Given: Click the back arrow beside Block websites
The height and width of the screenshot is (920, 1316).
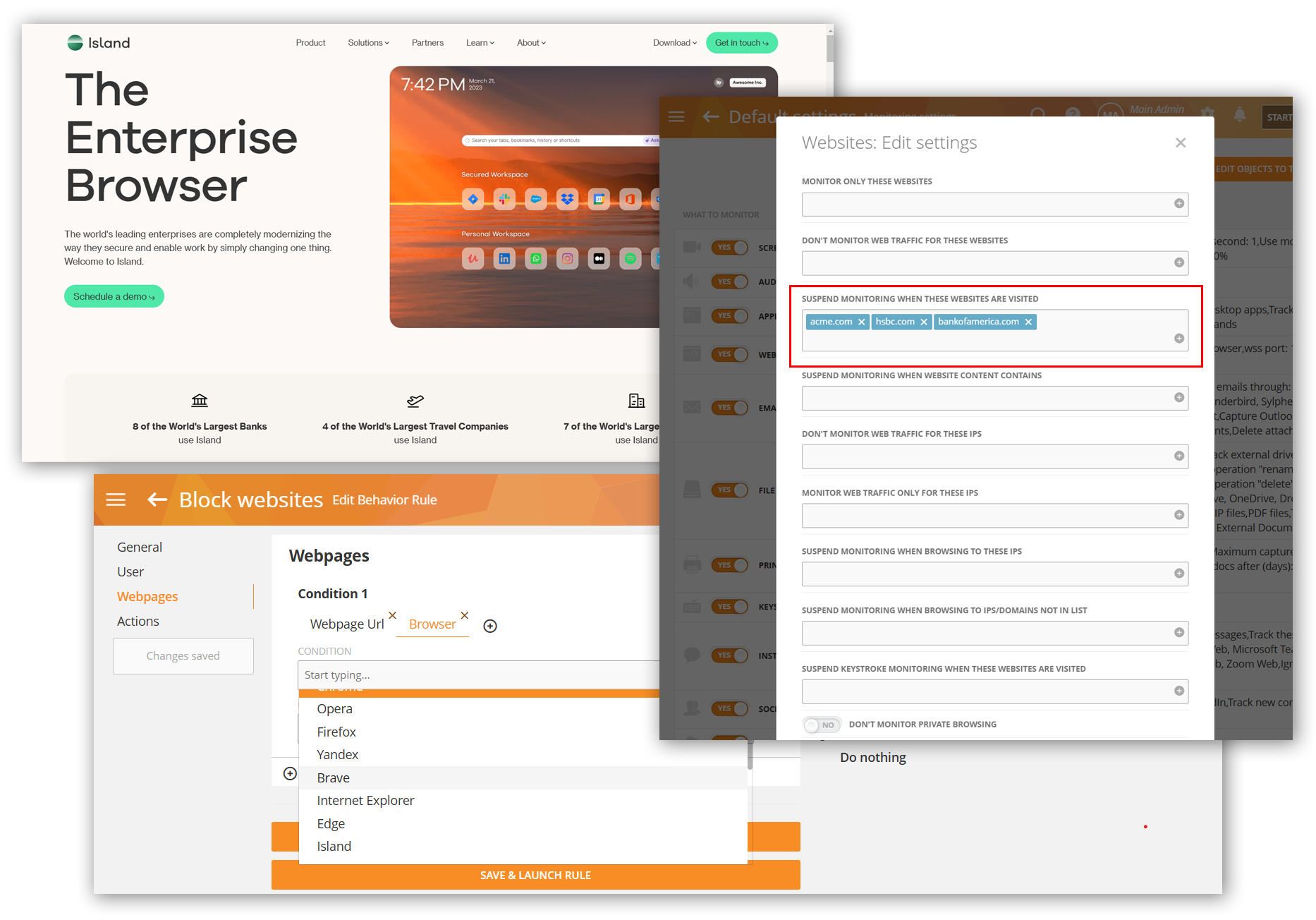Looking at the screenshot, I should click(x=157, y=500).
